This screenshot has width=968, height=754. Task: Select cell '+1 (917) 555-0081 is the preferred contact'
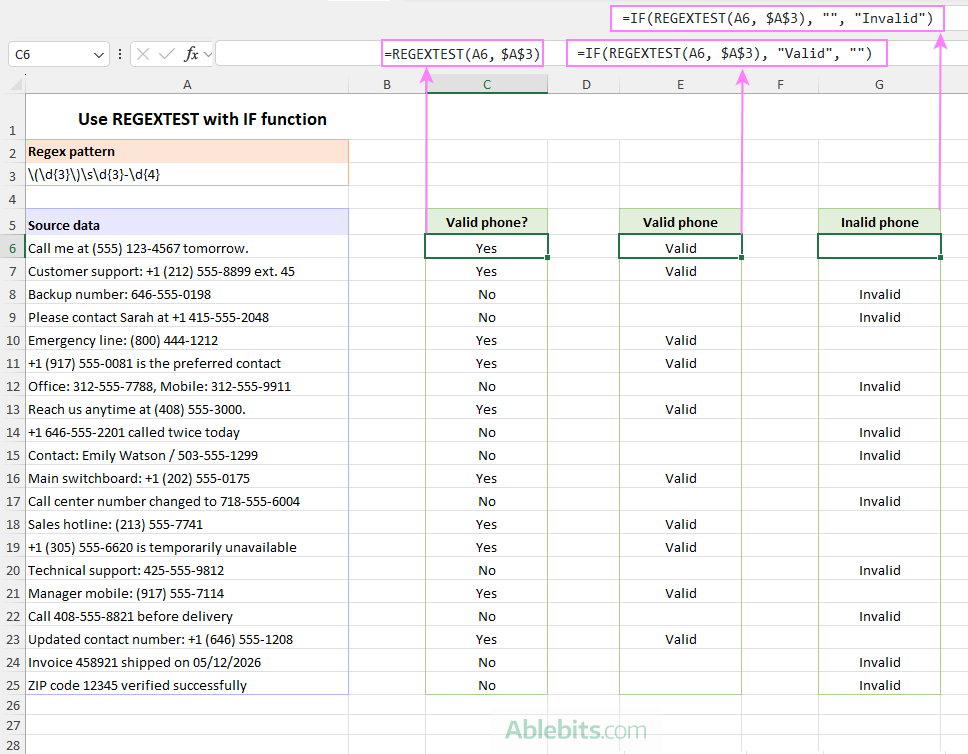[x=187, y=363]
